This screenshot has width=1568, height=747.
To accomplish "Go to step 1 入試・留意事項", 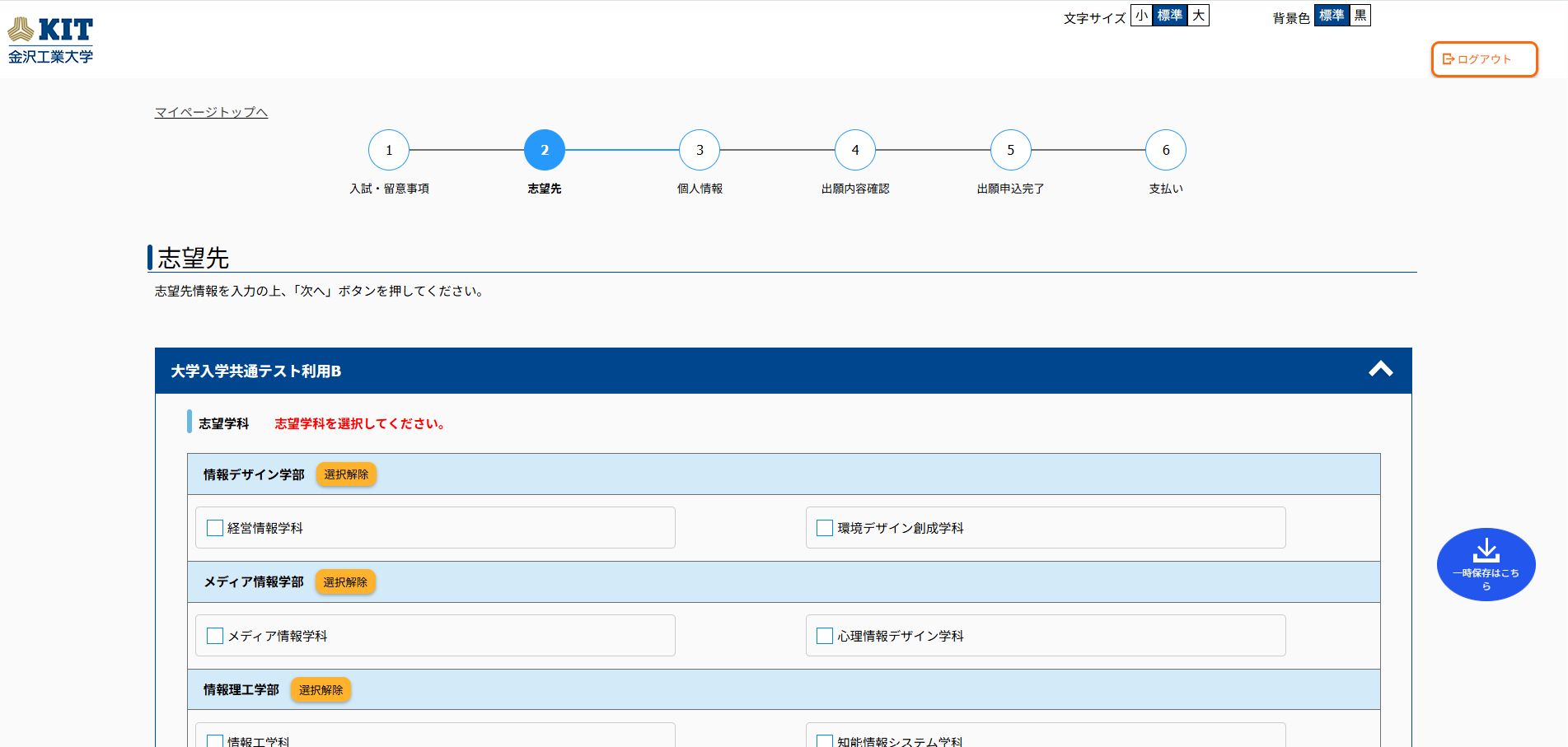I will 389,150.
